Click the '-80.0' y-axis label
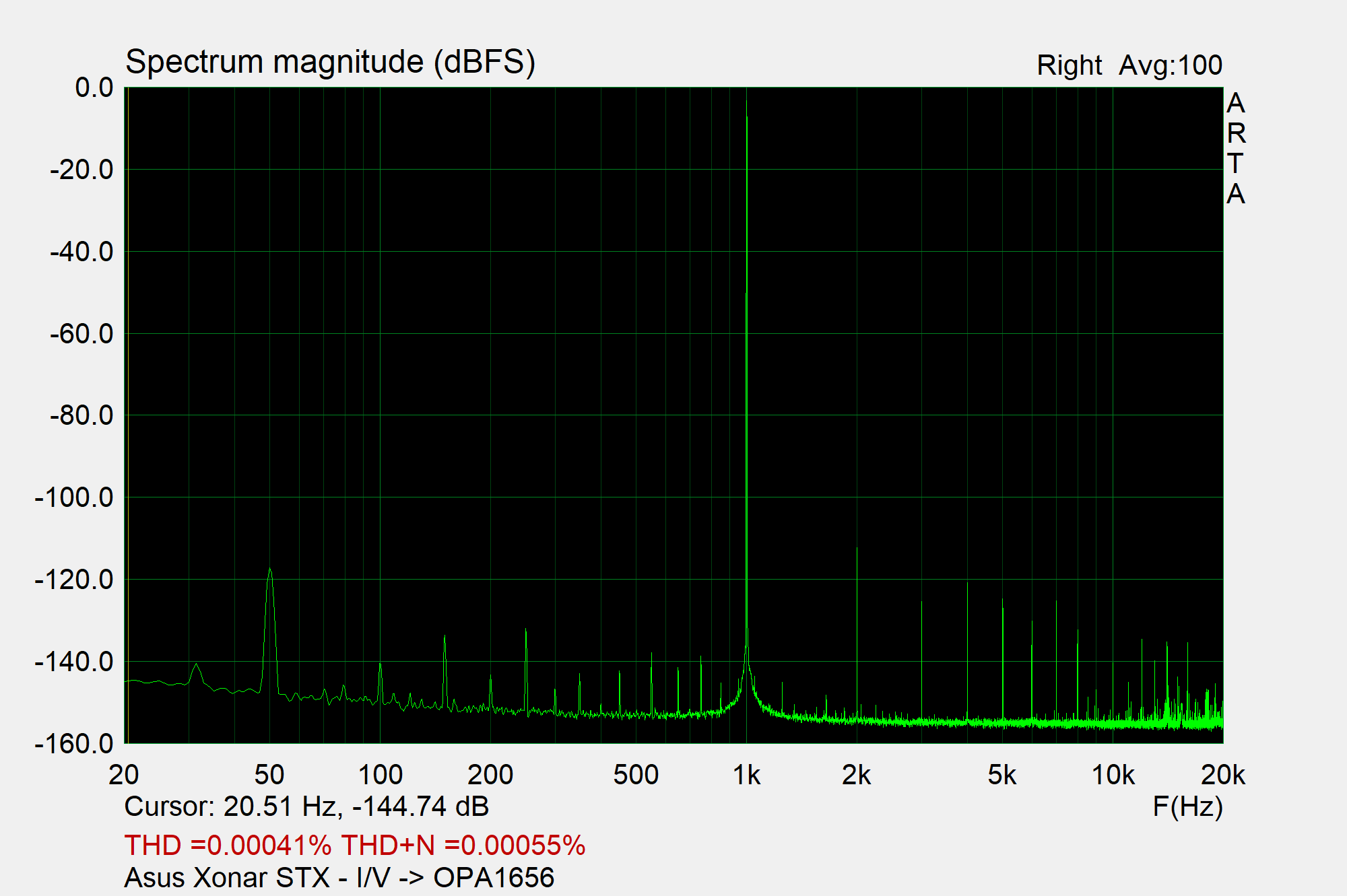Screen dimensions: 1347x896 (x=81, y=415)
